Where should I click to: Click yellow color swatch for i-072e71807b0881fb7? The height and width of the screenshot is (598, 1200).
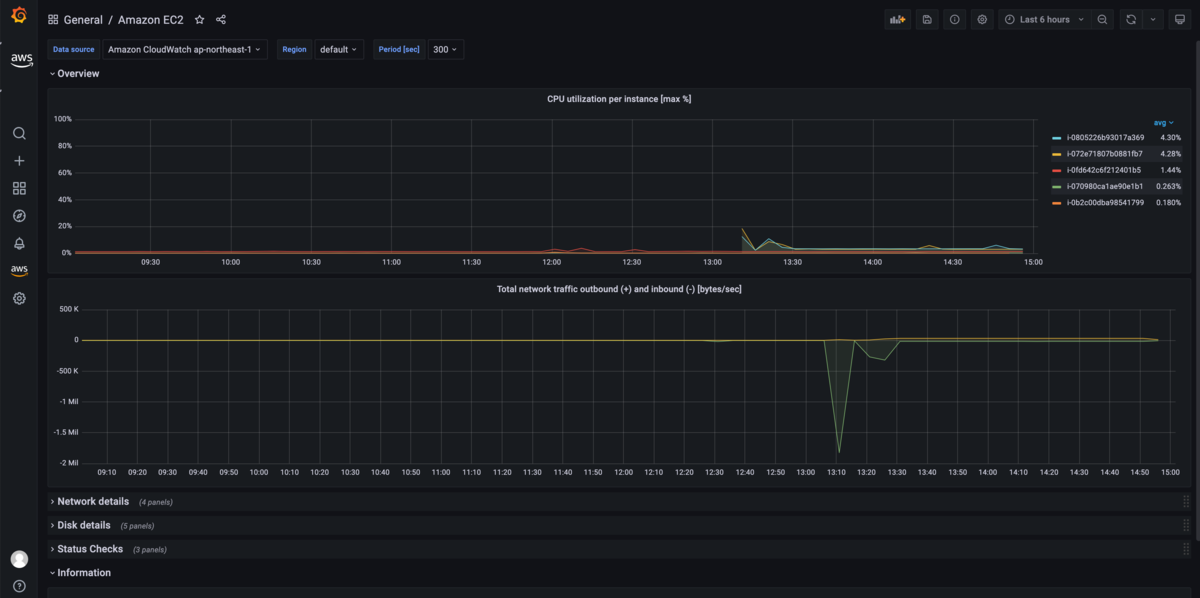[x=1056, y=154]
